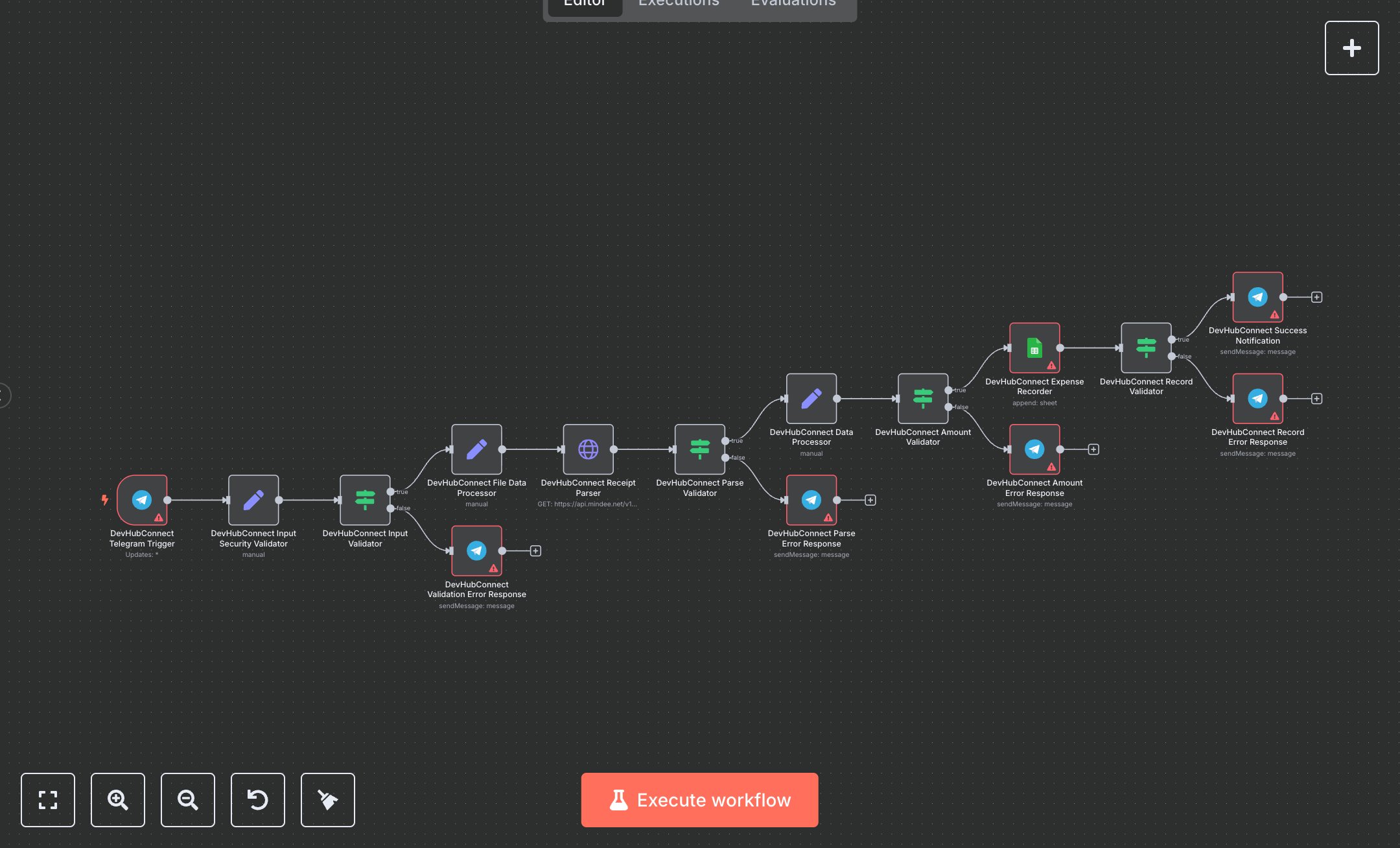
Task: Expand the collapsed left sidebar
Action: point(4,395)
